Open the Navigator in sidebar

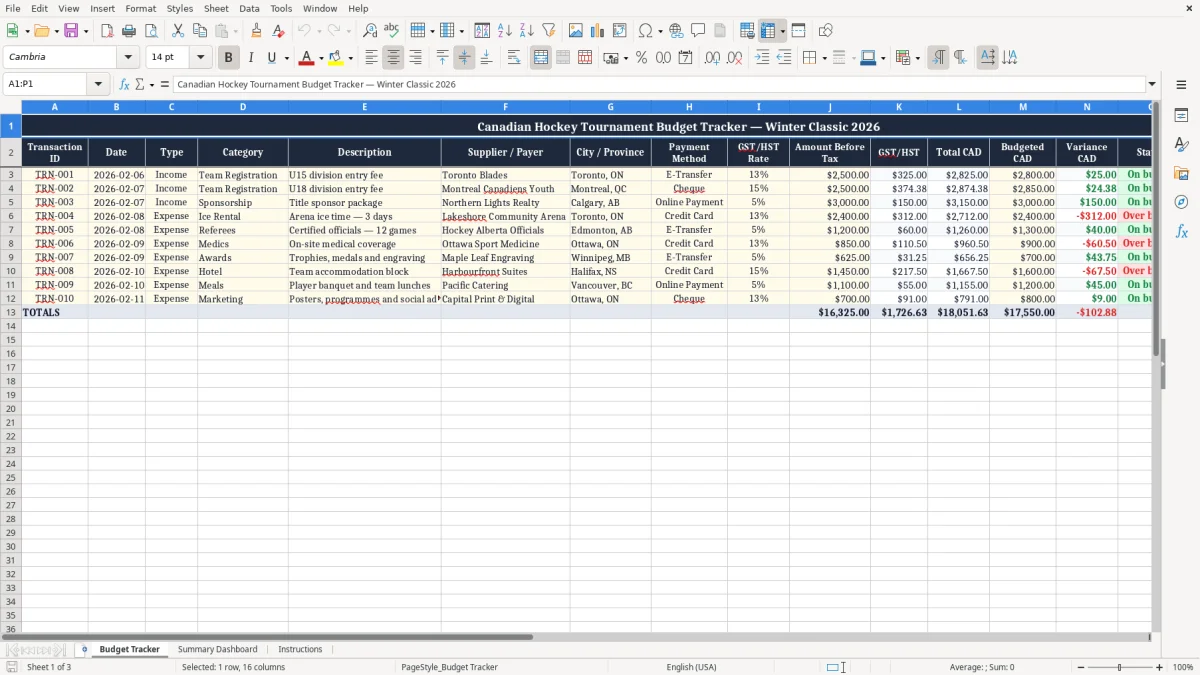[1181, 202]
